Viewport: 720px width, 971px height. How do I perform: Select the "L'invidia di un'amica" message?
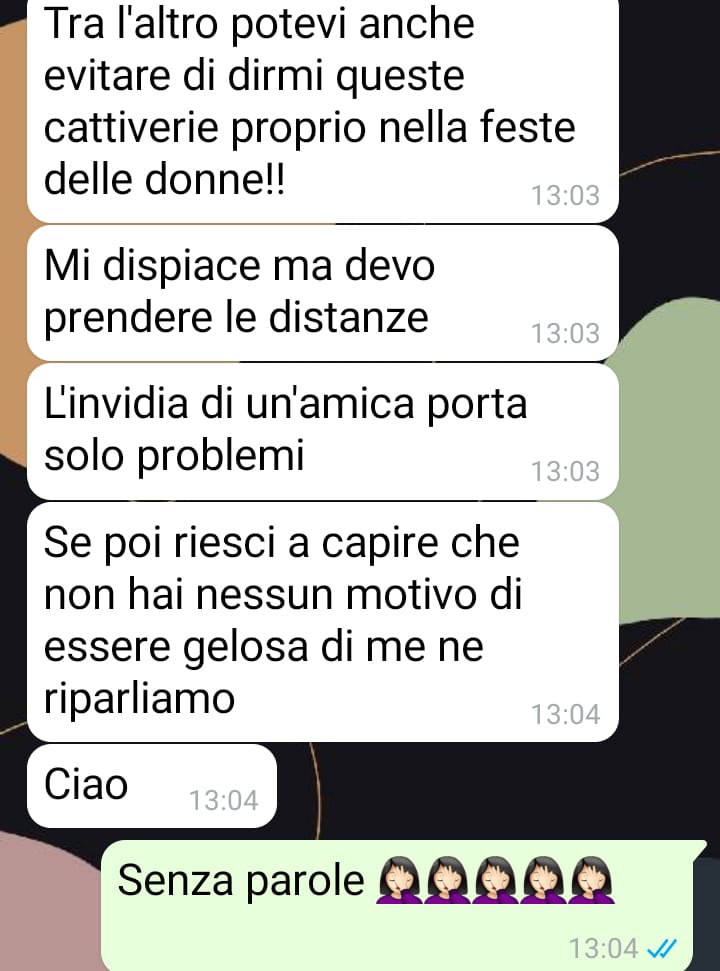(x=323, y=432)
